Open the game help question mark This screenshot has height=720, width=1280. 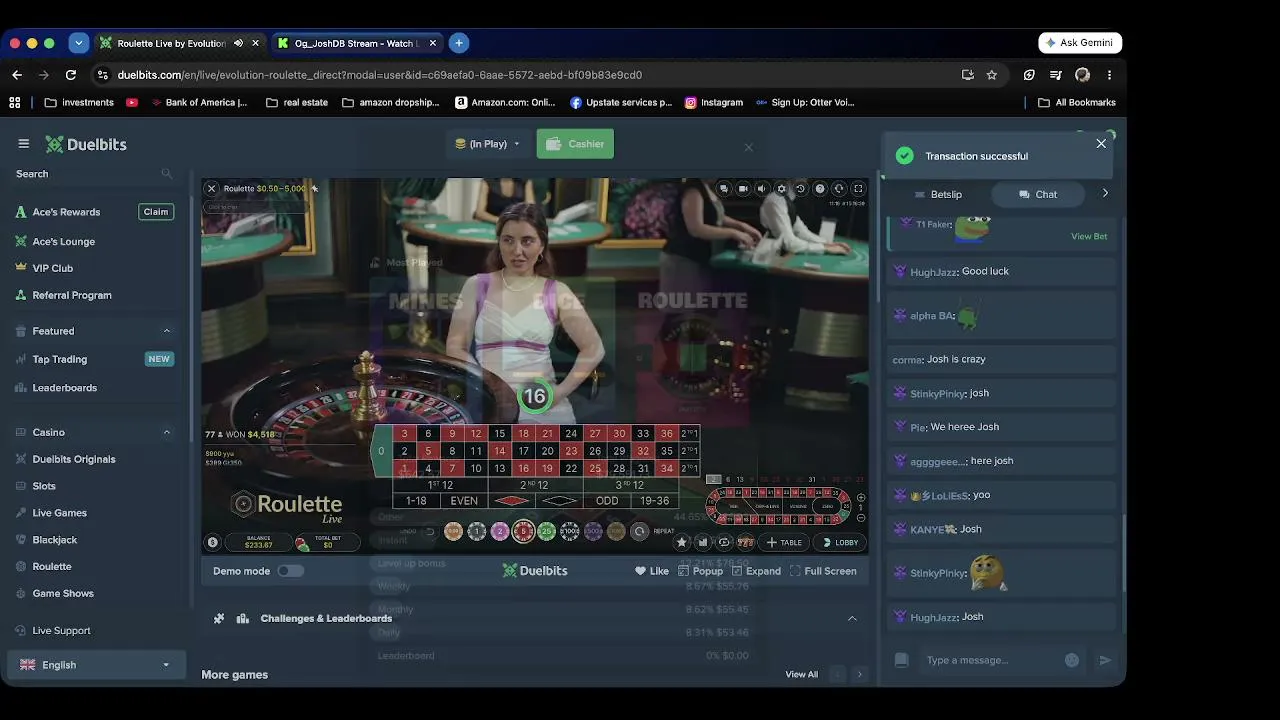pyautogui.click(x=820, y=188)
